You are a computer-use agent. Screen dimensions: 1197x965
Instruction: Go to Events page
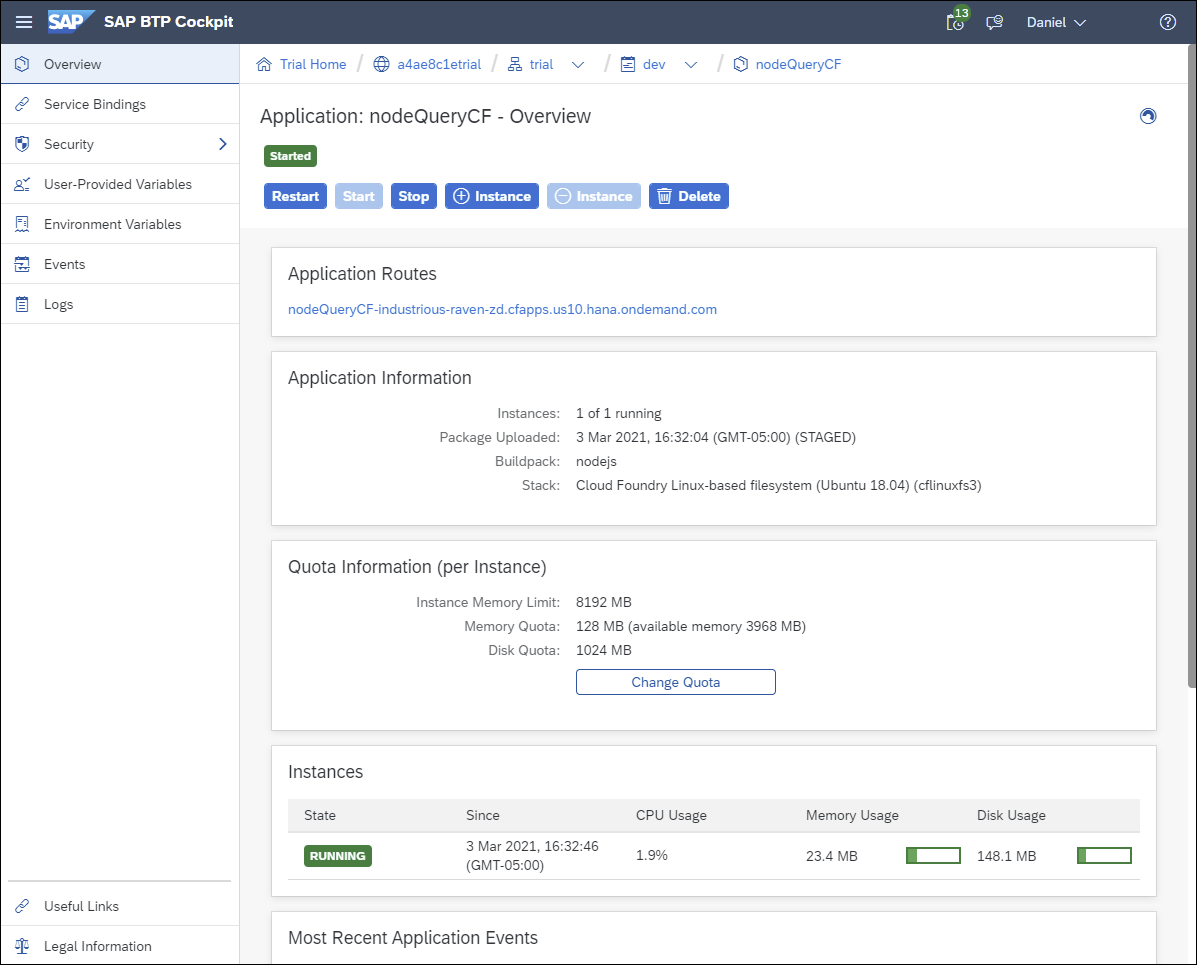(120, 264)
